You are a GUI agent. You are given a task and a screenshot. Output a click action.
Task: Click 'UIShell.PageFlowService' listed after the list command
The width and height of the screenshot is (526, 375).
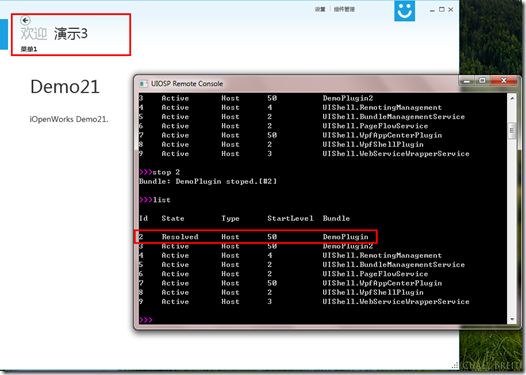point(375,274)
